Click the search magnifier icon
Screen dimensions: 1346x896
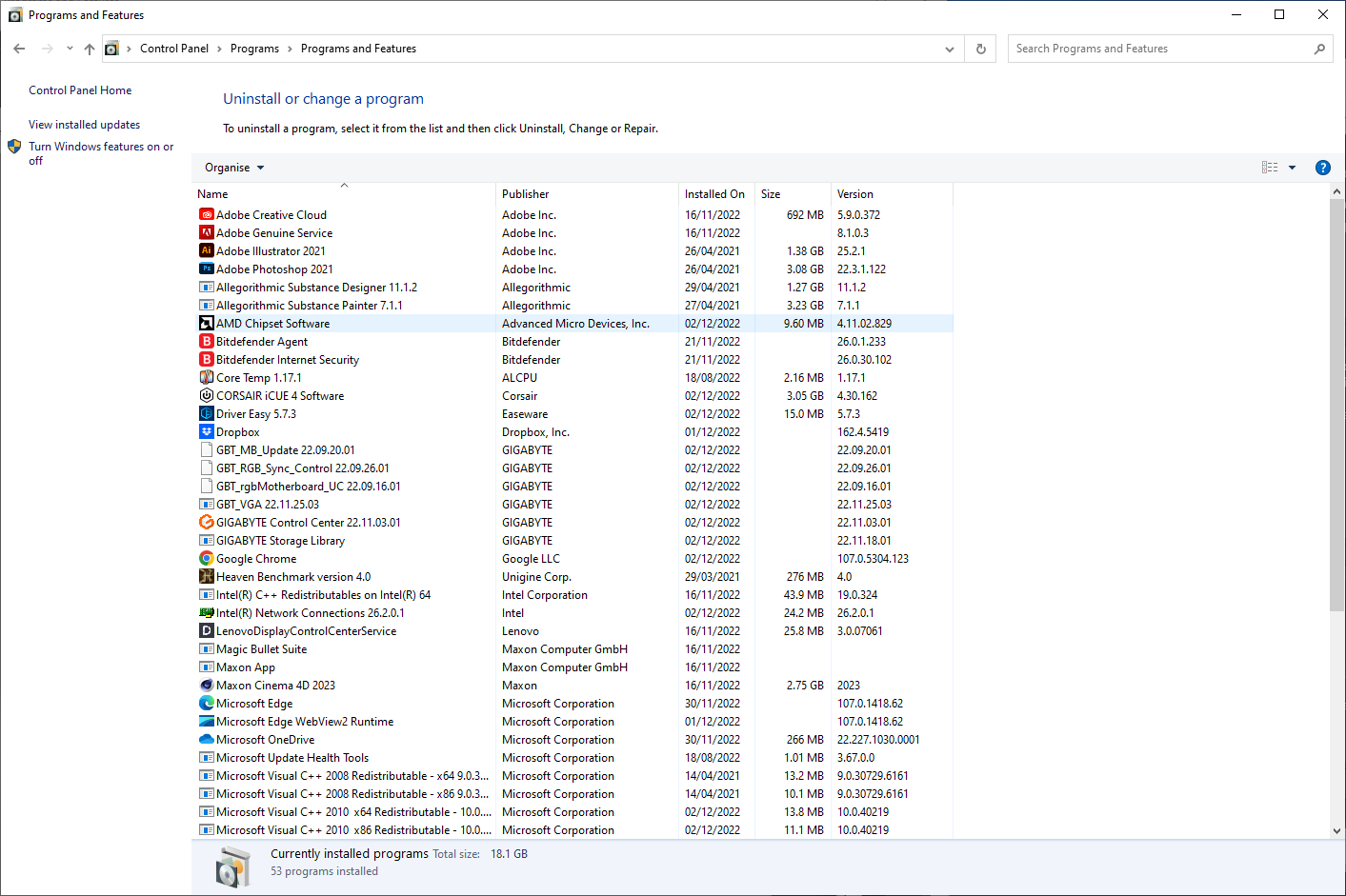[x=1319, y=49]
